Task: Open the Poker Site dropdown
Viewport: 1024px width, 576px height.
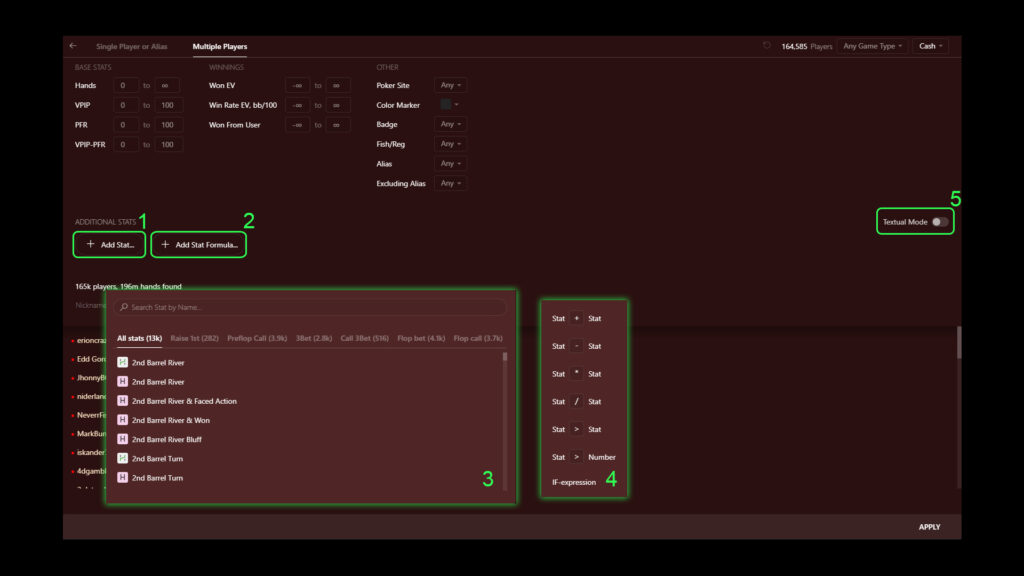Action: click(x=451, y=85)
